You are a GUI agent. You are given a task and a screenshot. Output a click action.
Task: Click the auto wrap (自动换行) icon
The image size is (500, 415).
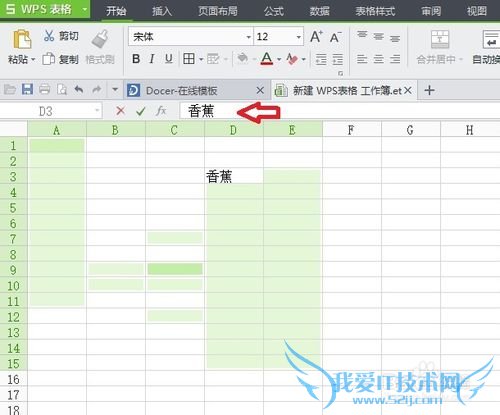pos(492,39)
